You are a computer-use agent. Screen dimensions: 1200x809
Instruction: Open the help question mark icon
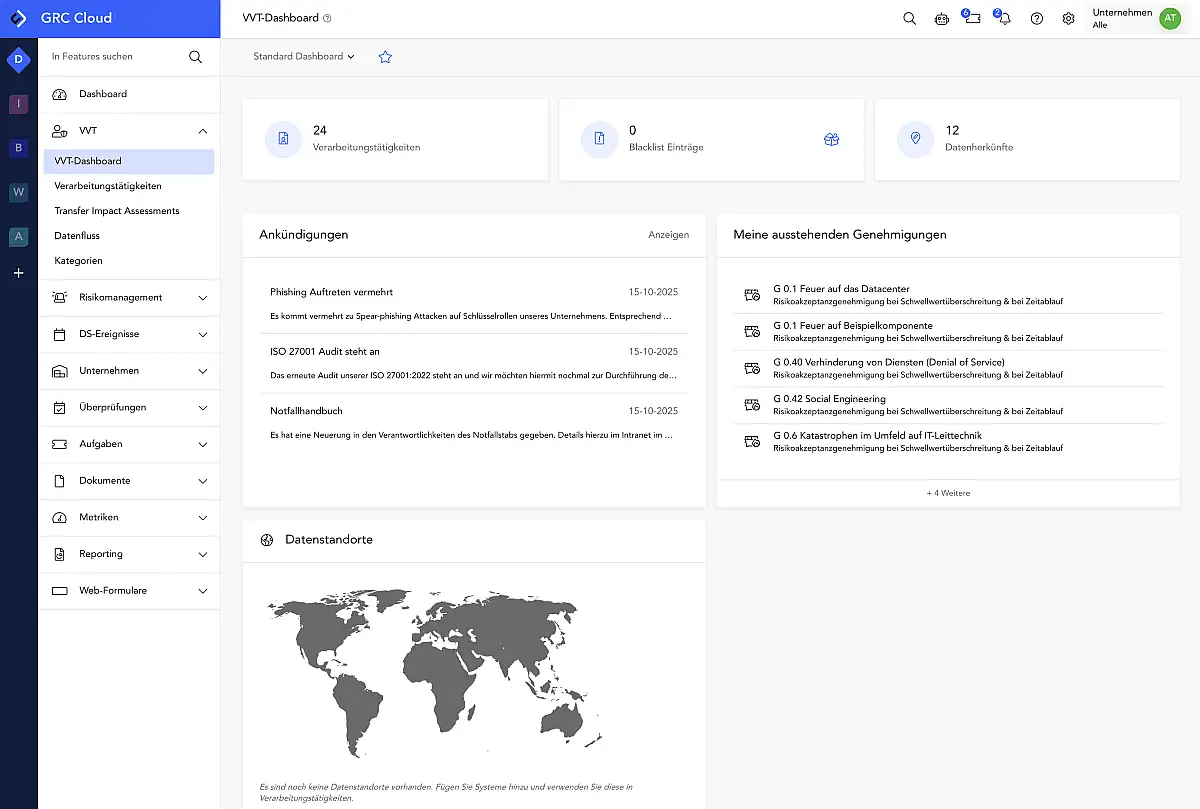[x=1036, y=19]
